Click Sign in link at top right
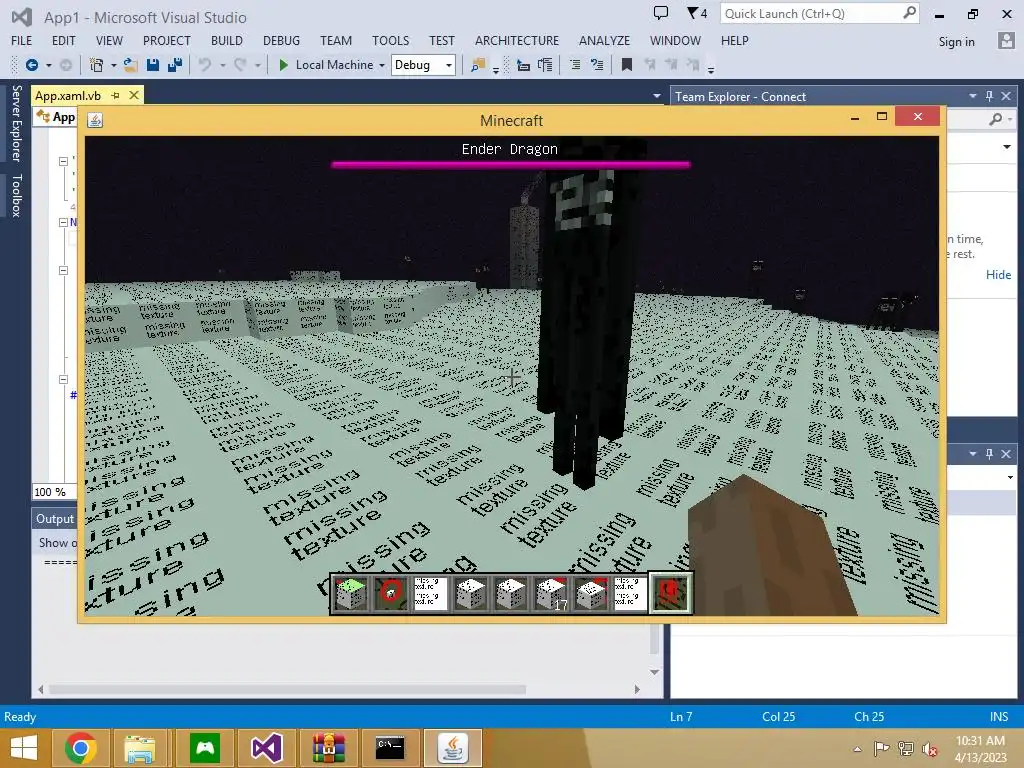The width and height of the screenshot is (1024, 768). tap(956, 42)
